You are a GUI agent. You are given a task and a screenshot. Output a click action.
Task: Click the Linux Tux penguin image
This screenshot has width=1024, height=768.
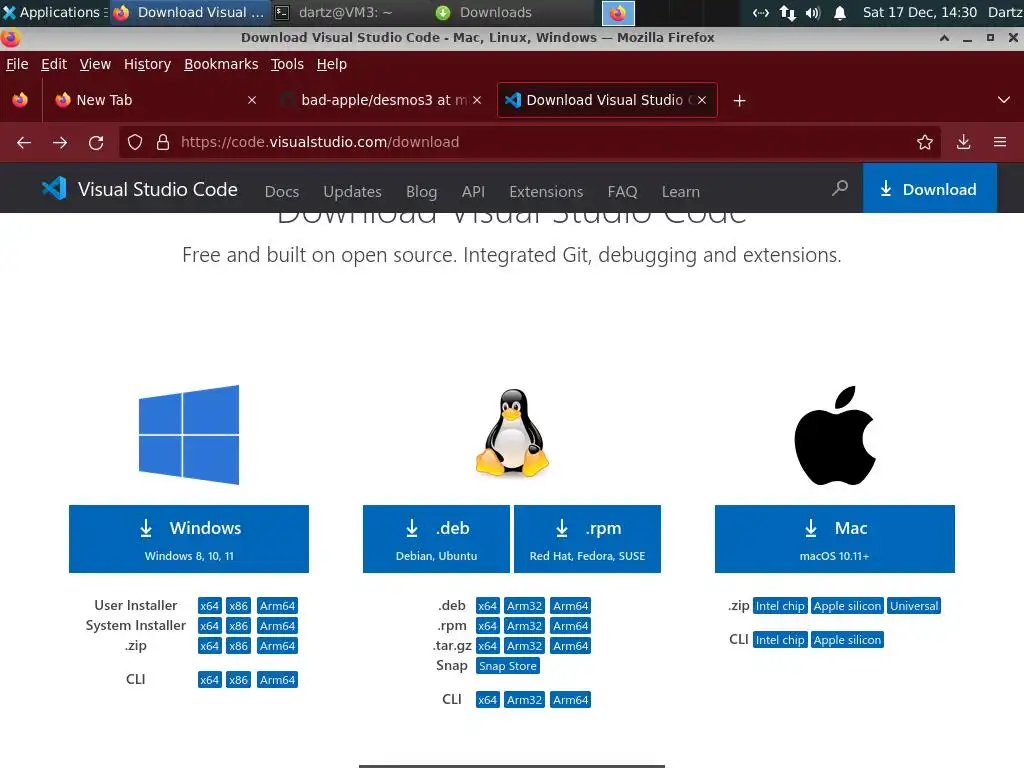click(512, 433)
